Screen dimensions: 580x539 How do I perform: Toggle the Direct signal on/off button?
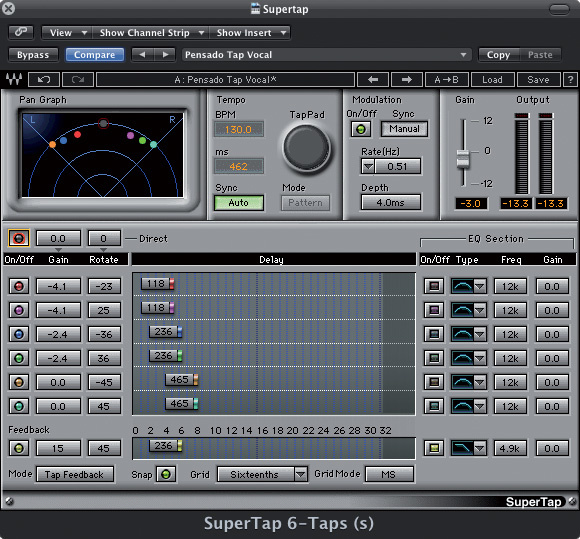point(18,238)
